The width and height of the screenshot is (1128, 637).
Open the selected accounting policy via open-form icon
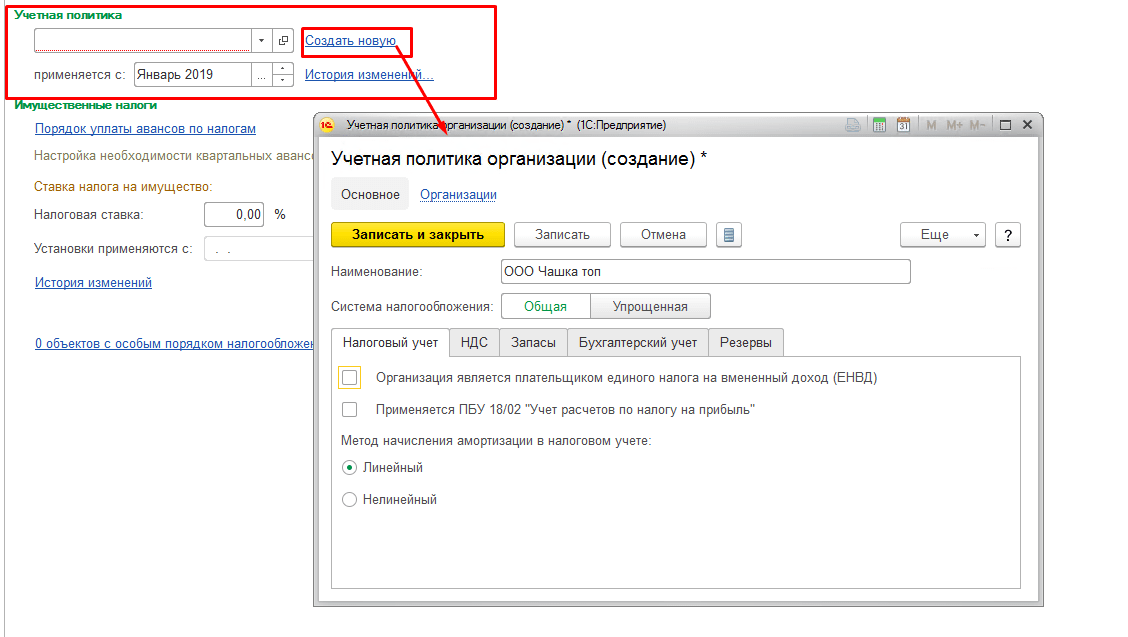tap(283, 40)
